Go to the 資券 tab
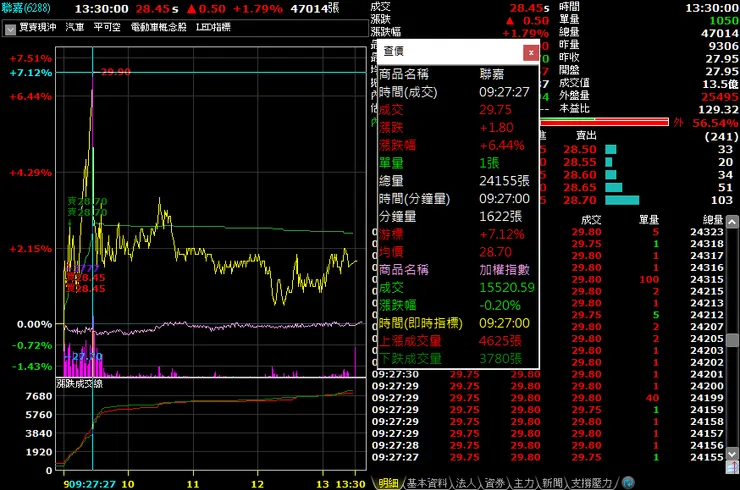 point(494,483)
